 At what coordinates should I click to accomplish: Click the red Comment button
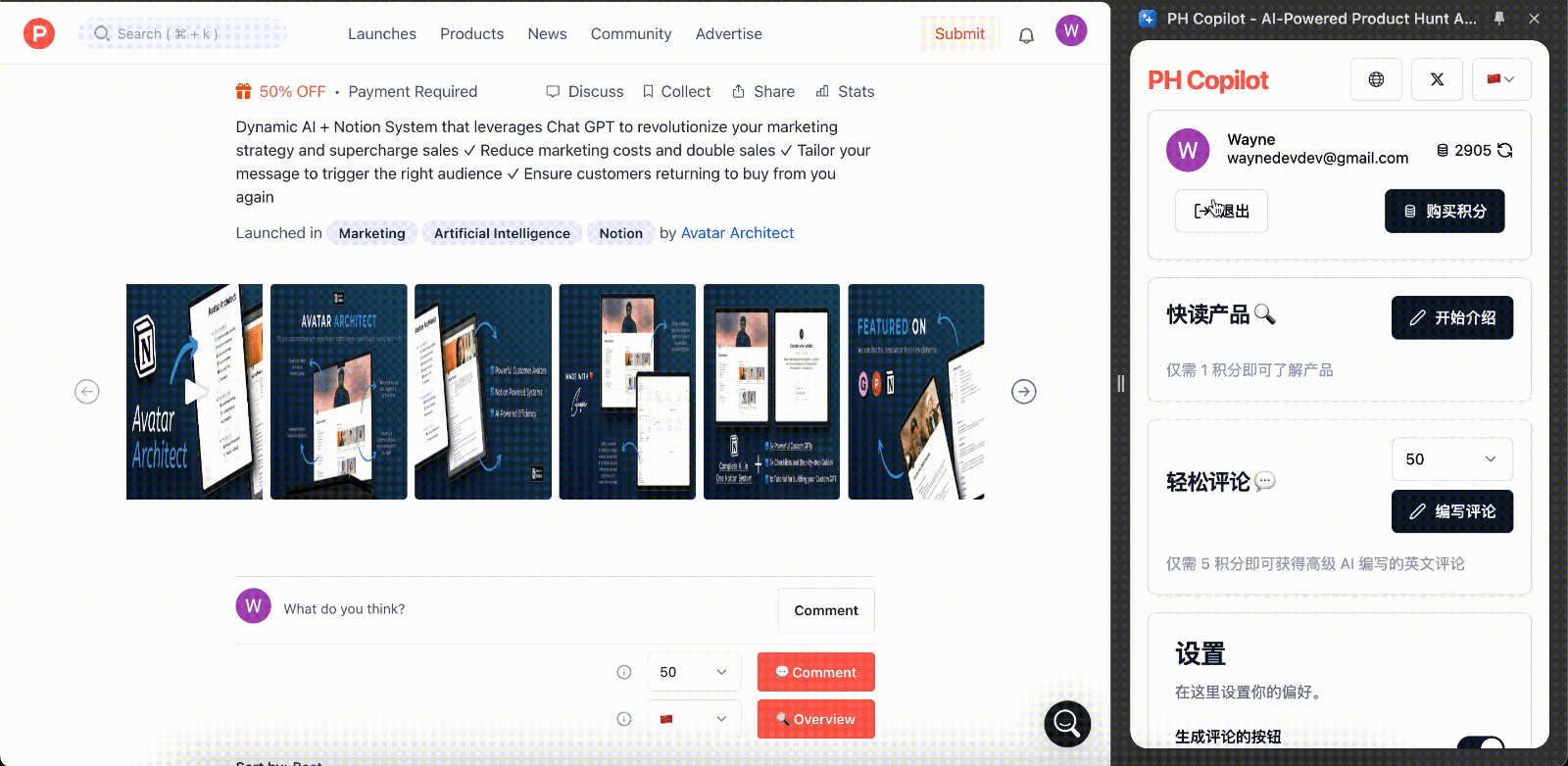pos(816,672)
